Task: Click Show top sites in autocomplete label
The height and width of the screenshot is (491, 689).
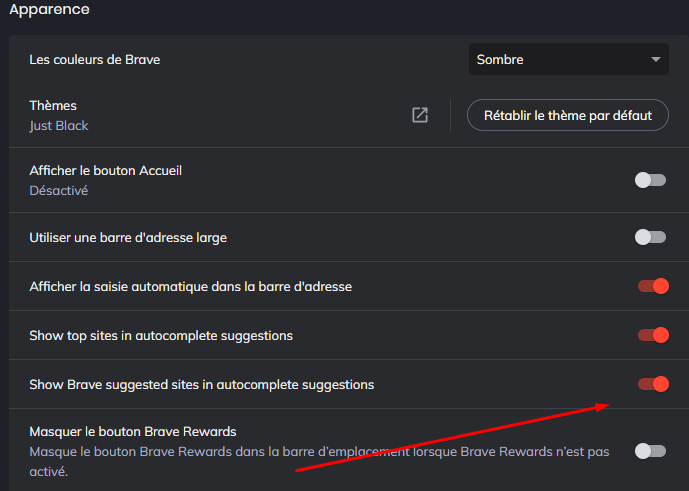Action: click(161, 336)
